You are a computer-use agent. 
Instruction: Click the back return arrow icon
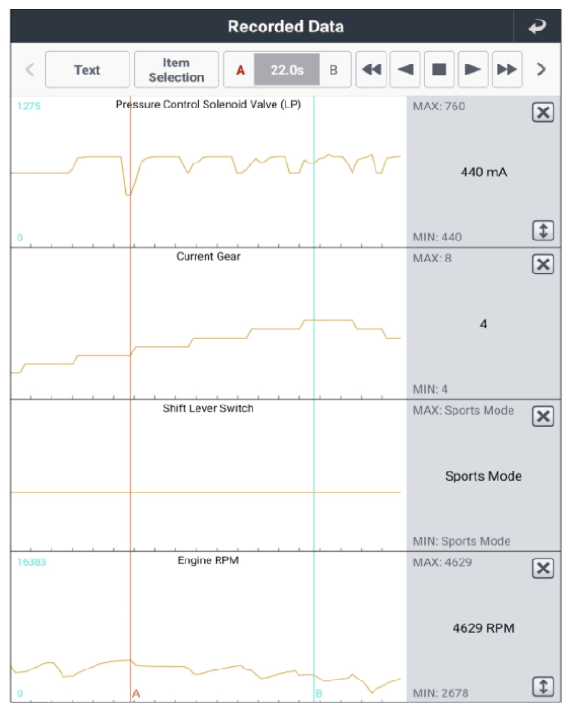click(x=537, y=27)
